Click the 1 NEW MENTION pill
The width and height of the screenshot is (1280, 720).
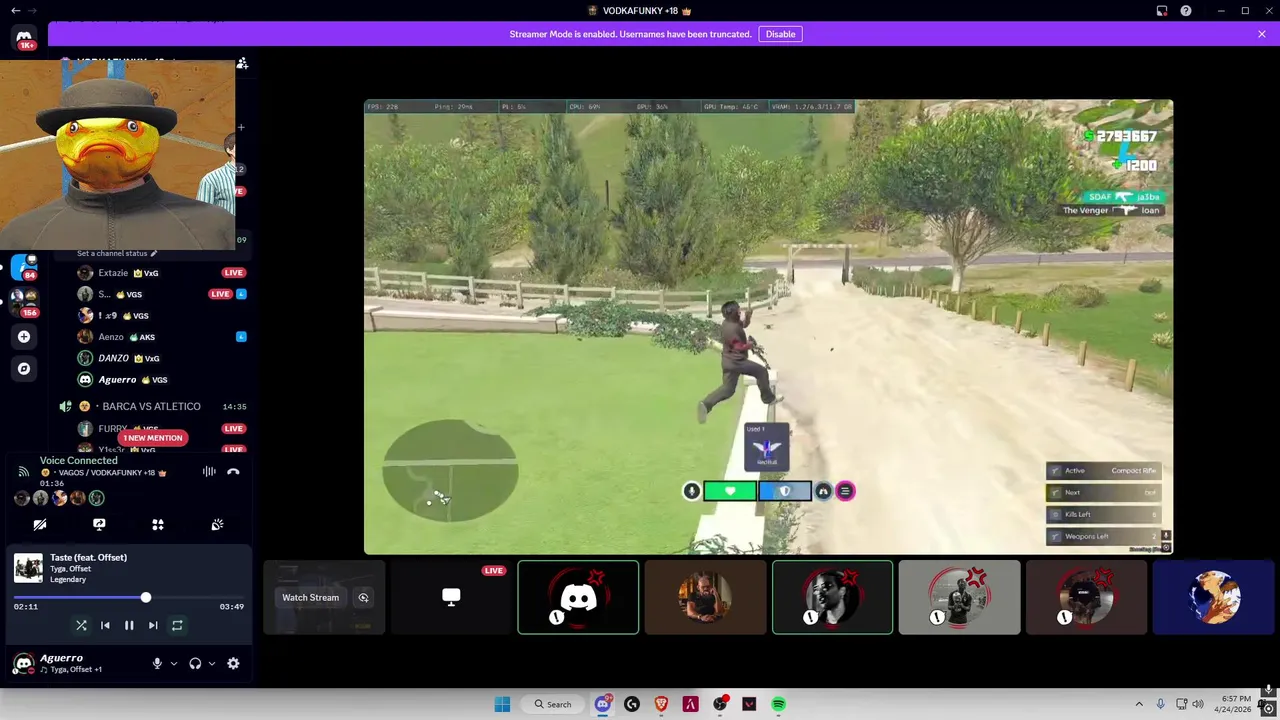153,438
